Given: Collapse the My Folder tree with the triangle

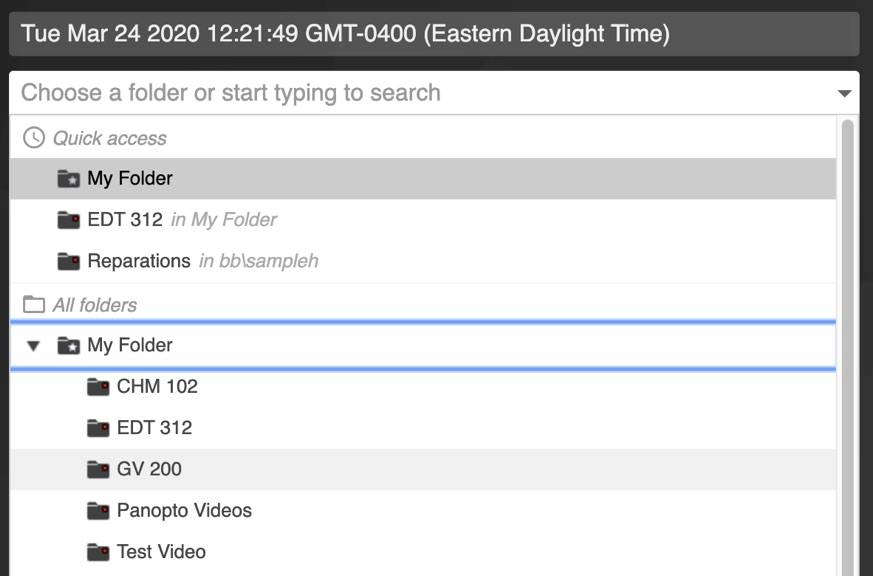Looking at the screenshot, I should [x=34, y=346].
